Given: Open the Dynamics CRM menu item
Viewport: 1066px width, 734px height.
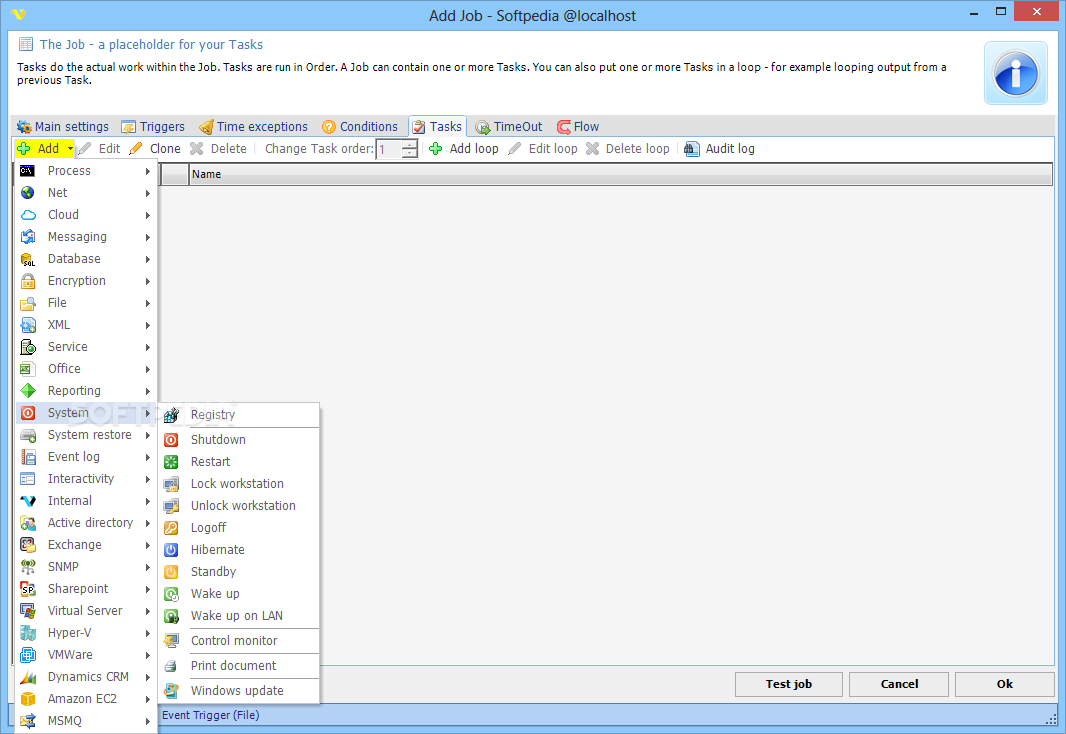Looking at the screenshot, I should coord(86,677).
